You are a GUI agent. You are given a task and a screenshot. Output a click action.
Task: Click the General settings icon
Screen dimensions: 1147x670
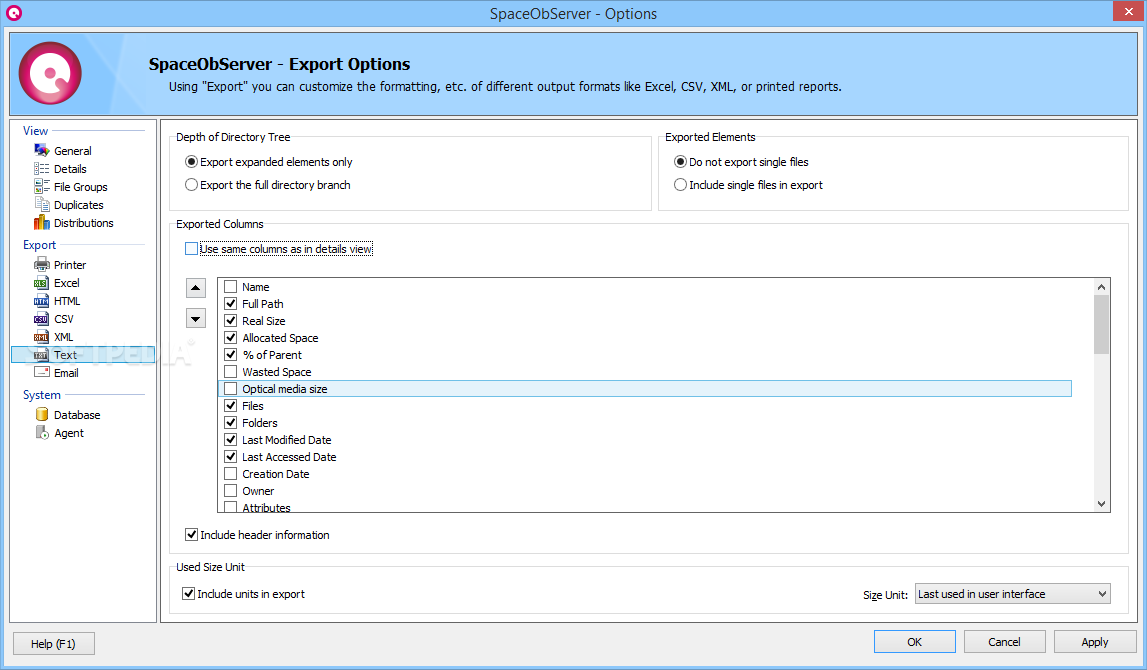coord(42,150)
